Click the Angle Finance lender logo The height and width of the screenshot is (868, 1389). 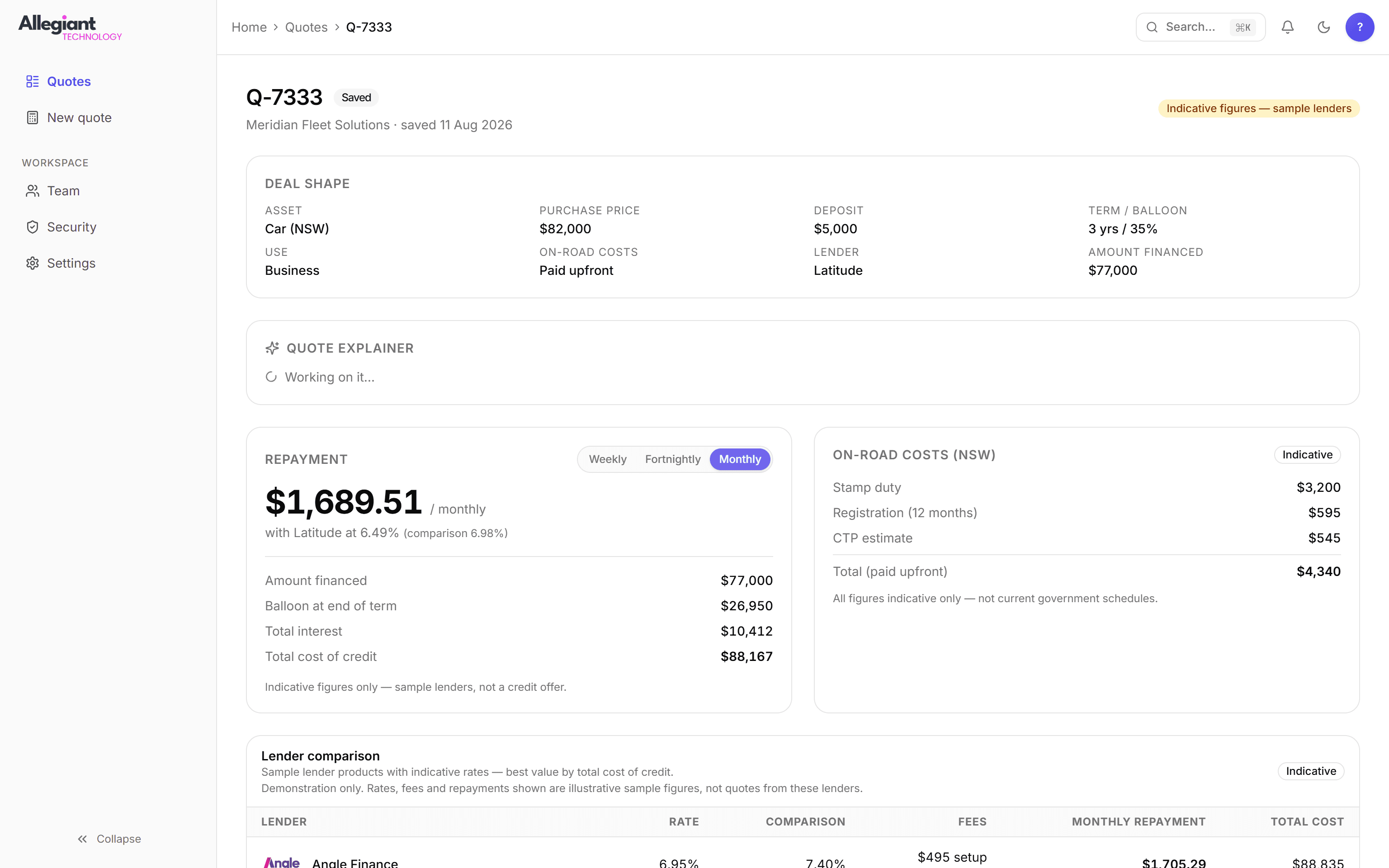click(281, 862)
